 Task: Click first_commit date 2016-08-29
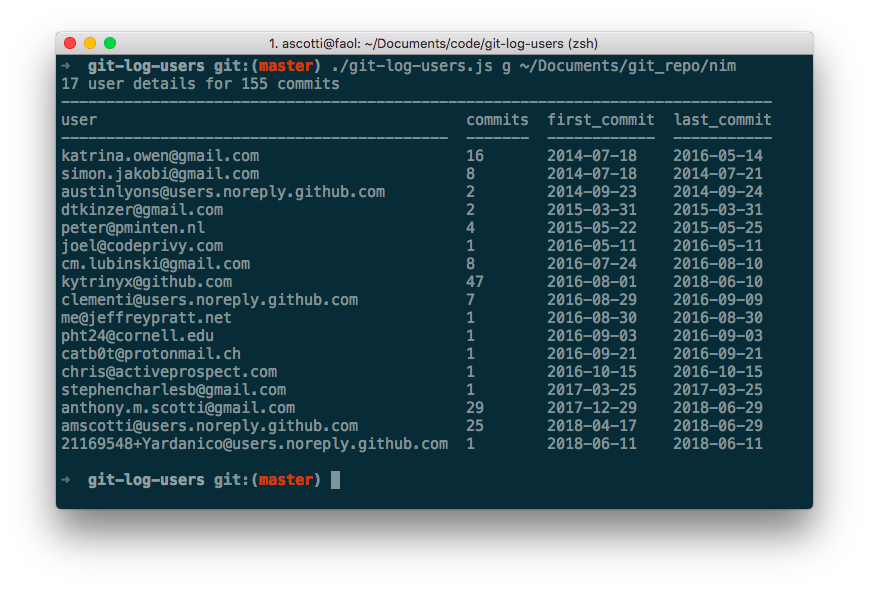[592, 300]
